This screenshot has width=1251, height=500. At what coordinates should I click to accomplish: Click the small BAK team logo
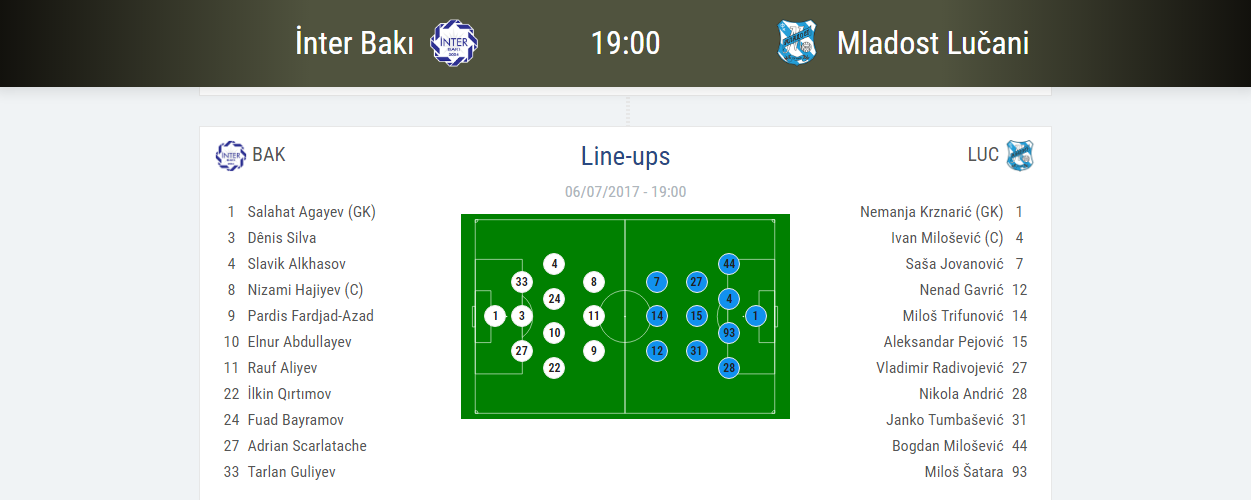(231, 155)
